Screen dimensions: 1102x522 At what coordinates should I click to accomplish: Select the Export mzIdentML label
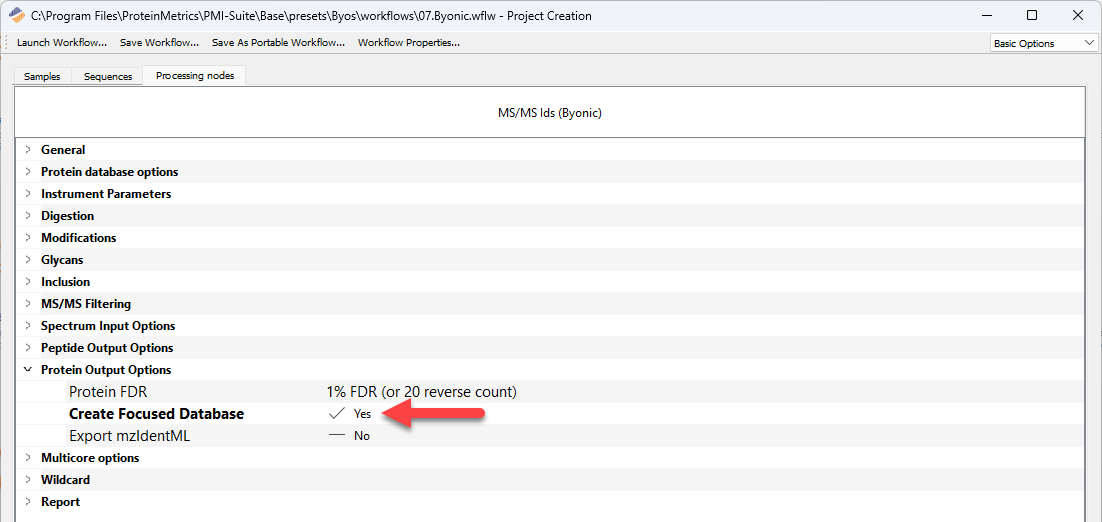(x=129, y=436)
